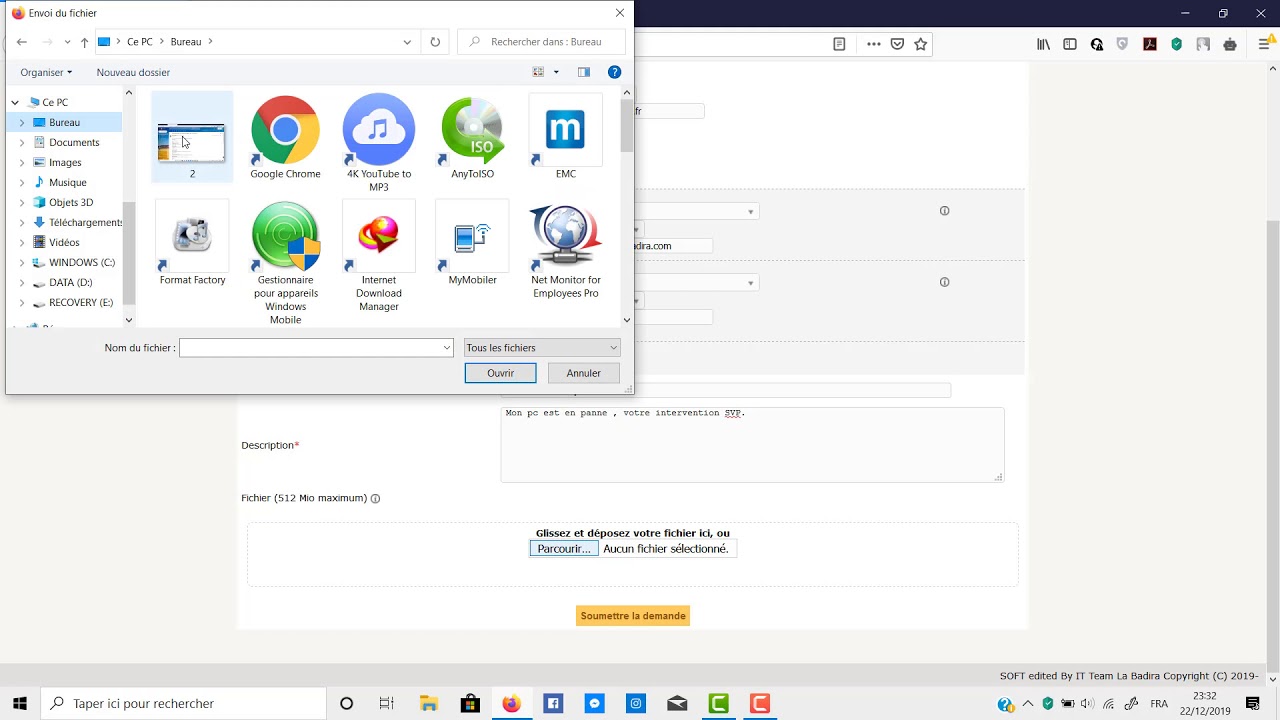Click the taskbar search box
Screen dimensions: 1280x720
(184, 703)
